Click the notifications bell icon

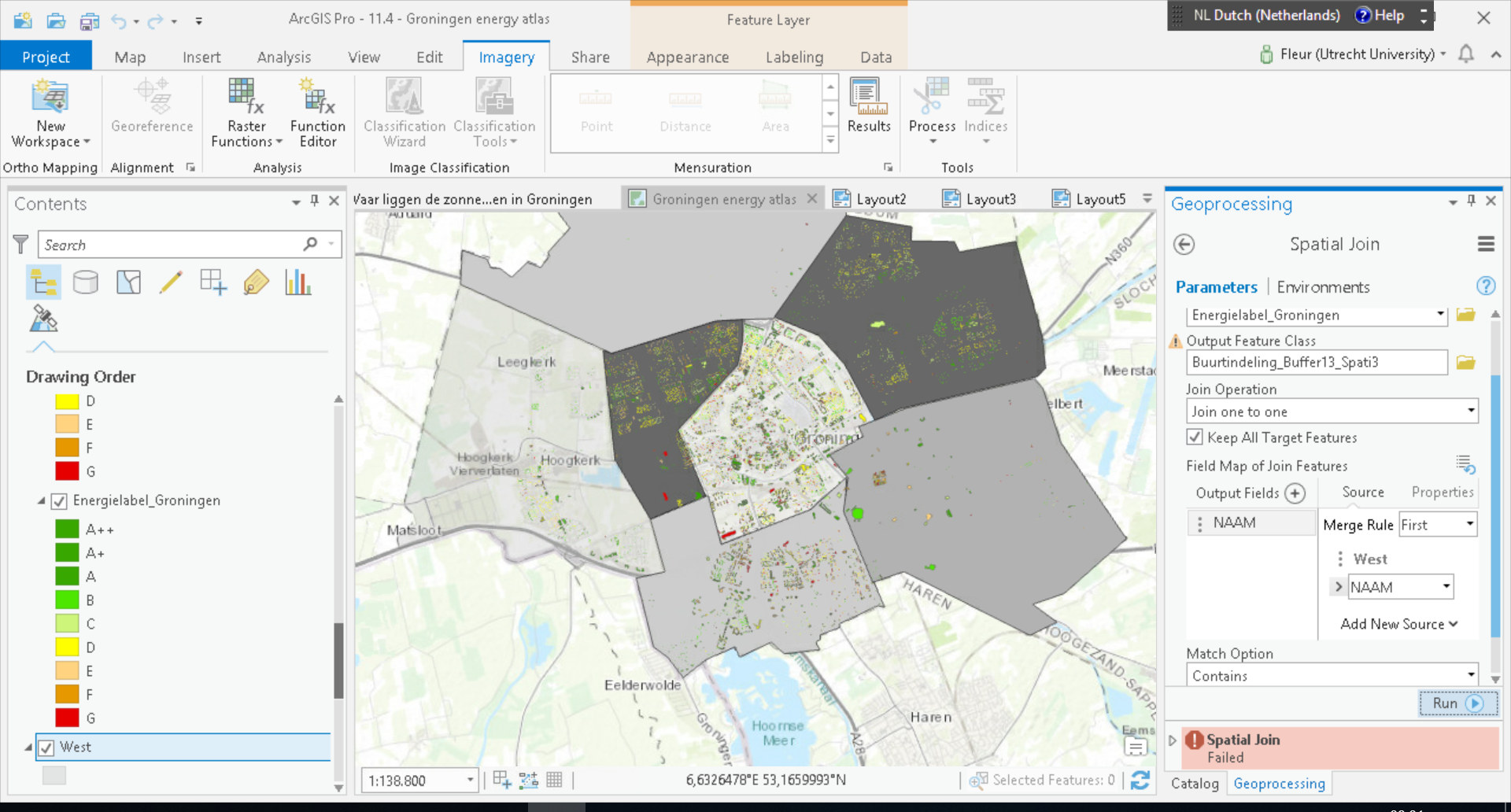(1465, 54)
